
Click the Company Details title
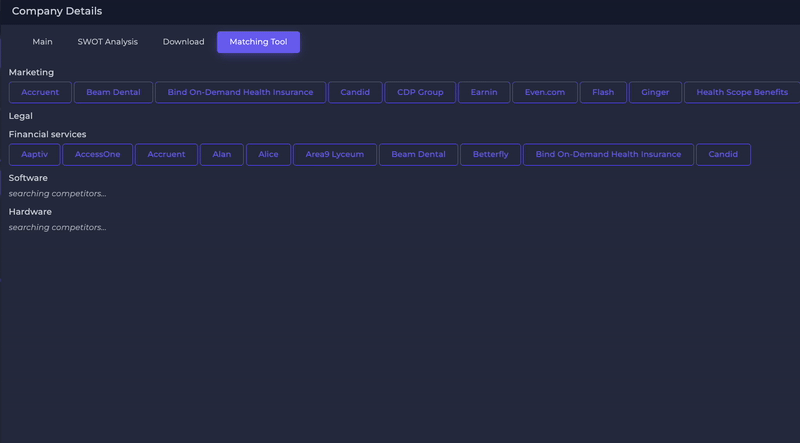pyautogui.click(x=57, y=11)
